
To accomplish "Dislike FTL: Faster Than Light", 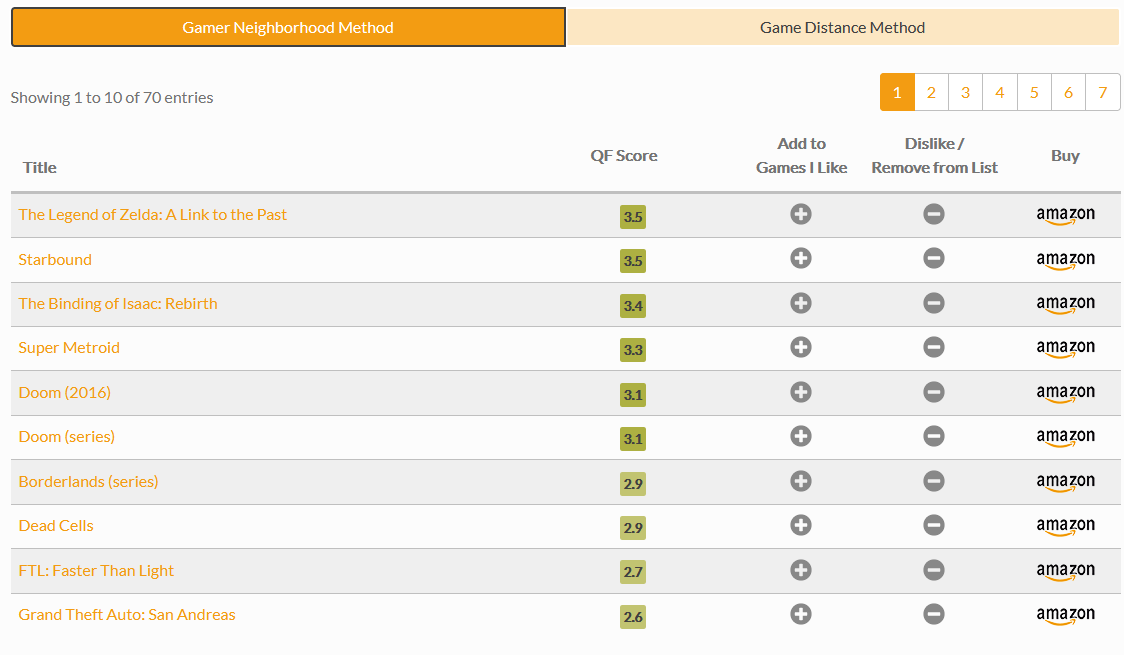I will (x=933, y=570).
